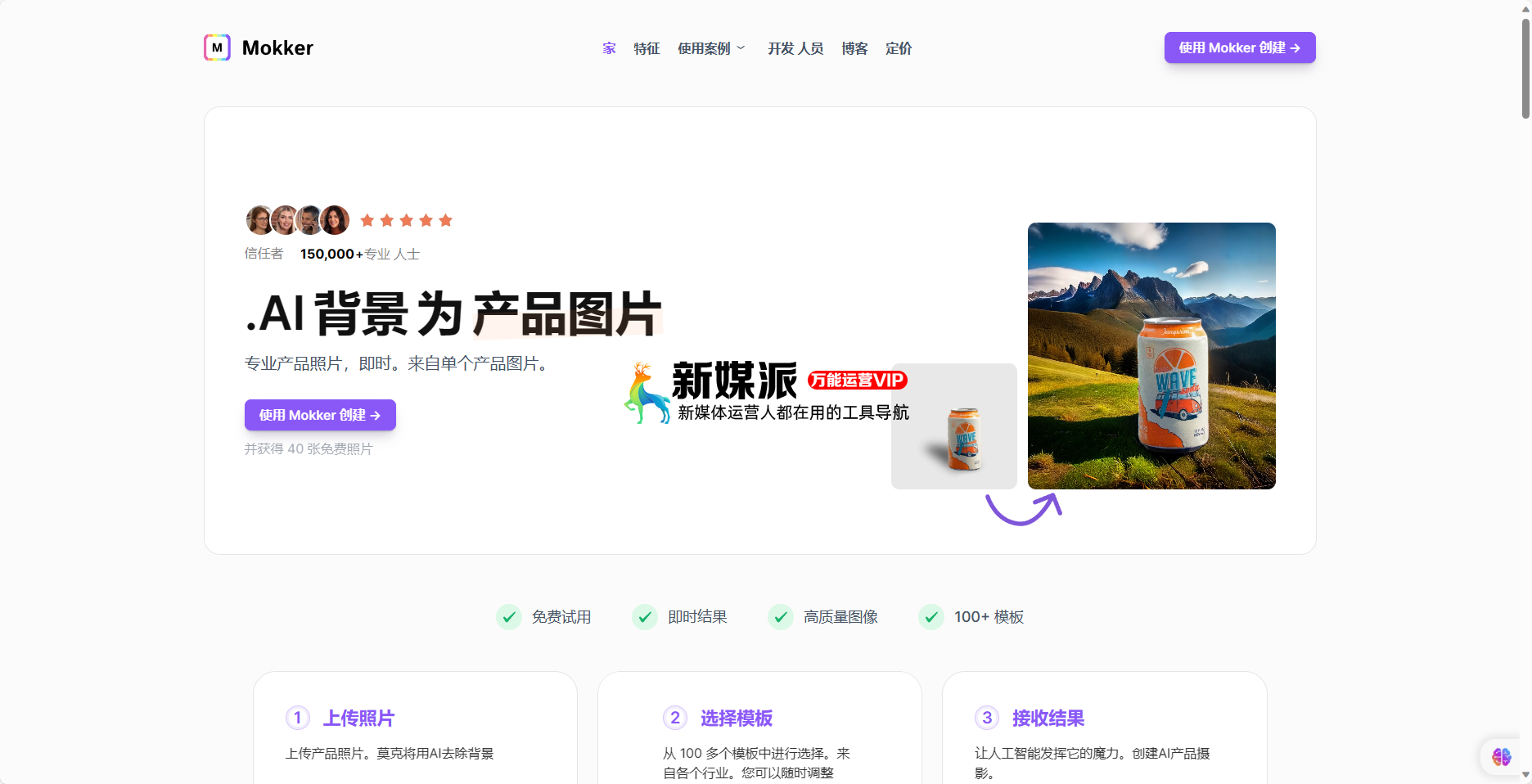Click the step 1 number badge
The width and height of the screenshot is (1532, 784).
(x=298, y=718)
